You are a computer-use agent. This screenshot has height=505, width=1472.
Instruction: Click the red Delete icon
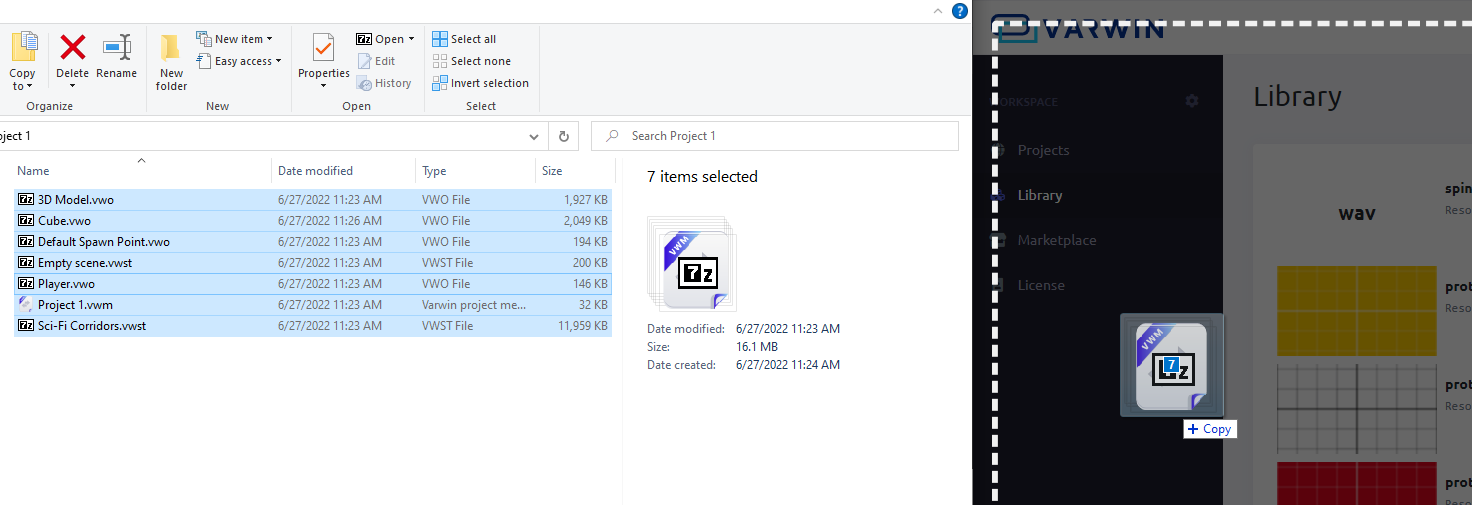click(72, 47)
